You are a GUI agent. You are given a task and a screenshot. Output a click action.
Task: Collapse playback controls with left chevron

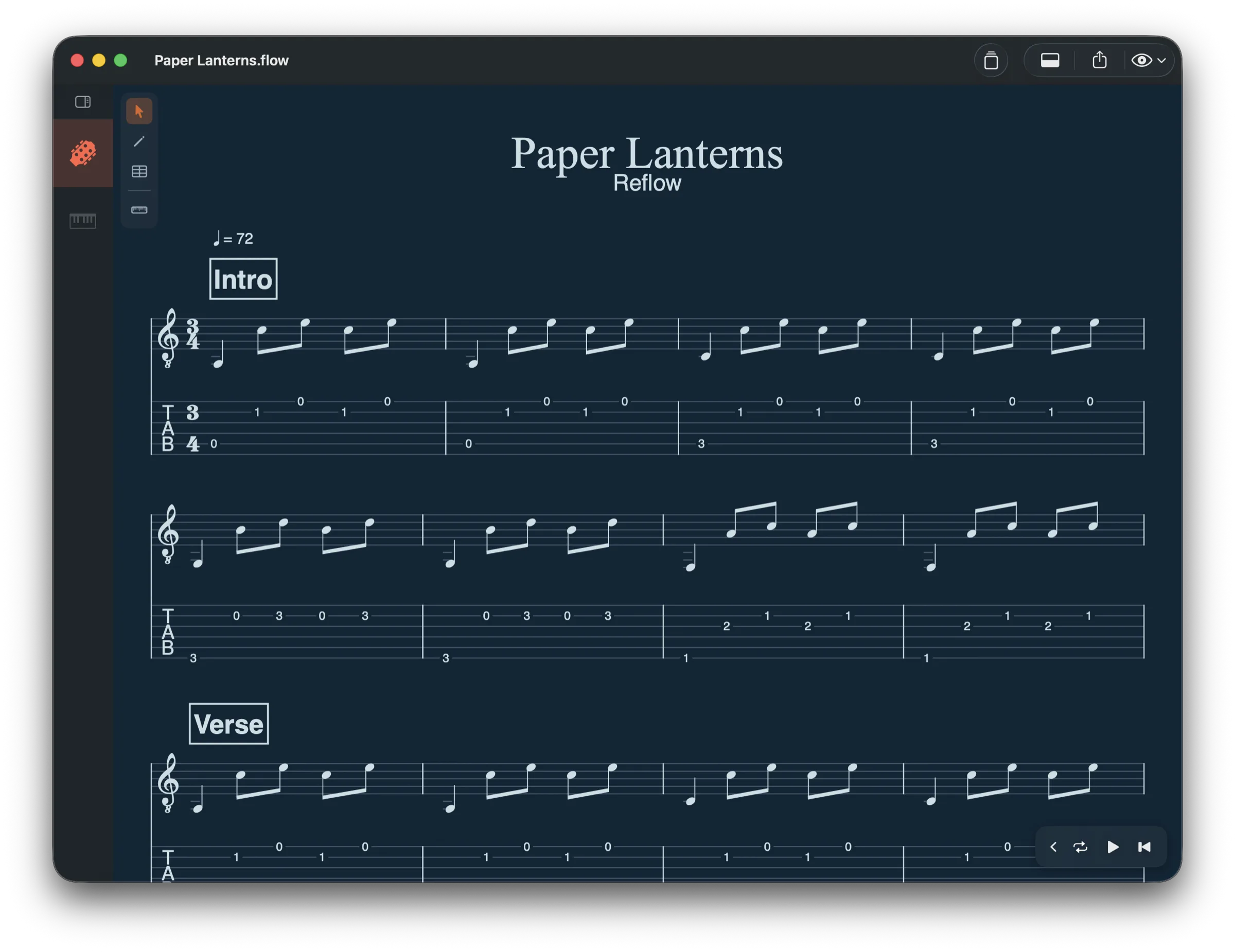click(1053, 846)
